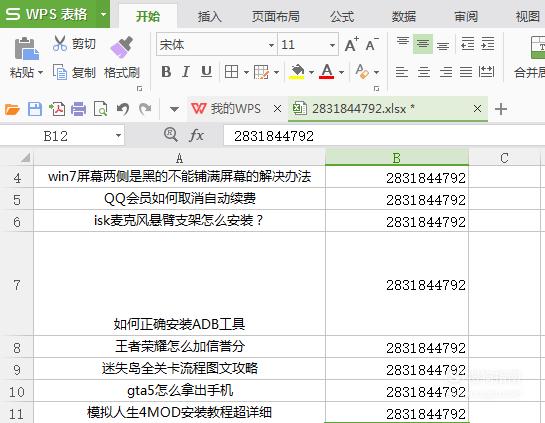This screenshot has width=545, height=423.
Task: Click the formula bar input field
Action: (x=384, y=136)
